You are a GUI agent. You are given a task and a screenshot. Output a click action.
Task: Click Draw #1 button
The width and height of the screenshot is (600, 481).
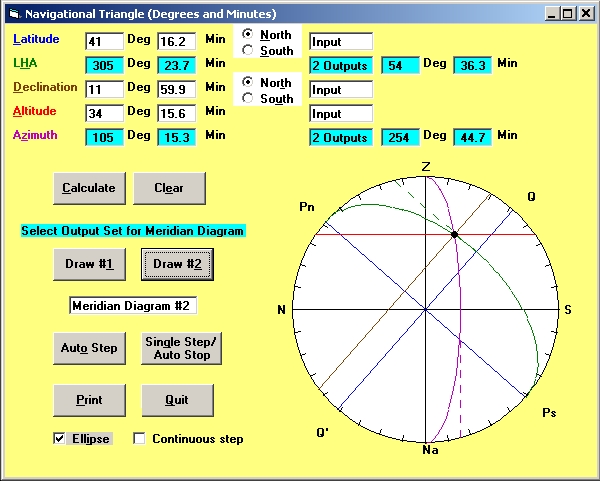88,264
